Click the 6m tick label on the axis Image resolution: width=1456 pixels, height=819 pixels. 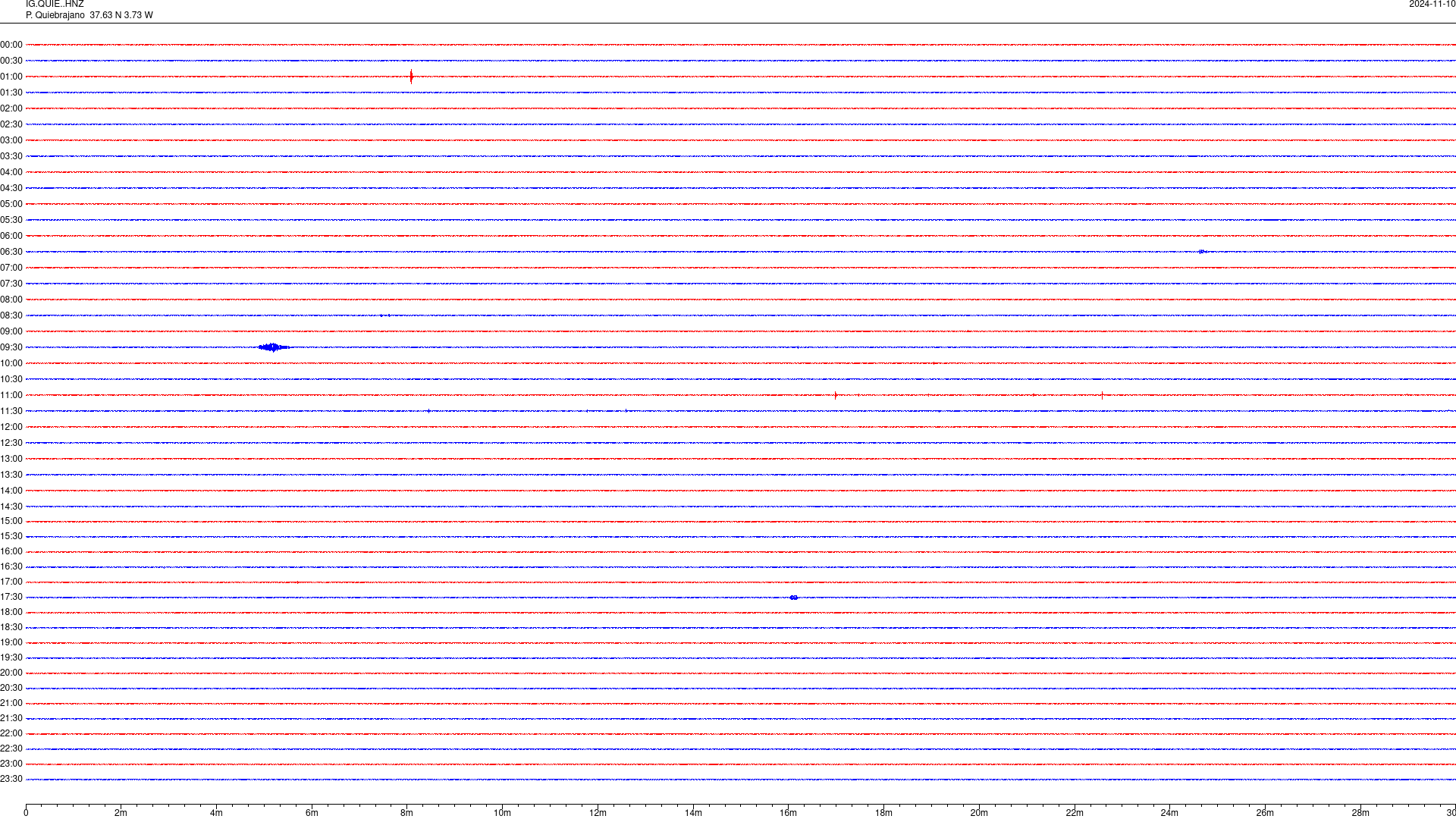[312, 813]
